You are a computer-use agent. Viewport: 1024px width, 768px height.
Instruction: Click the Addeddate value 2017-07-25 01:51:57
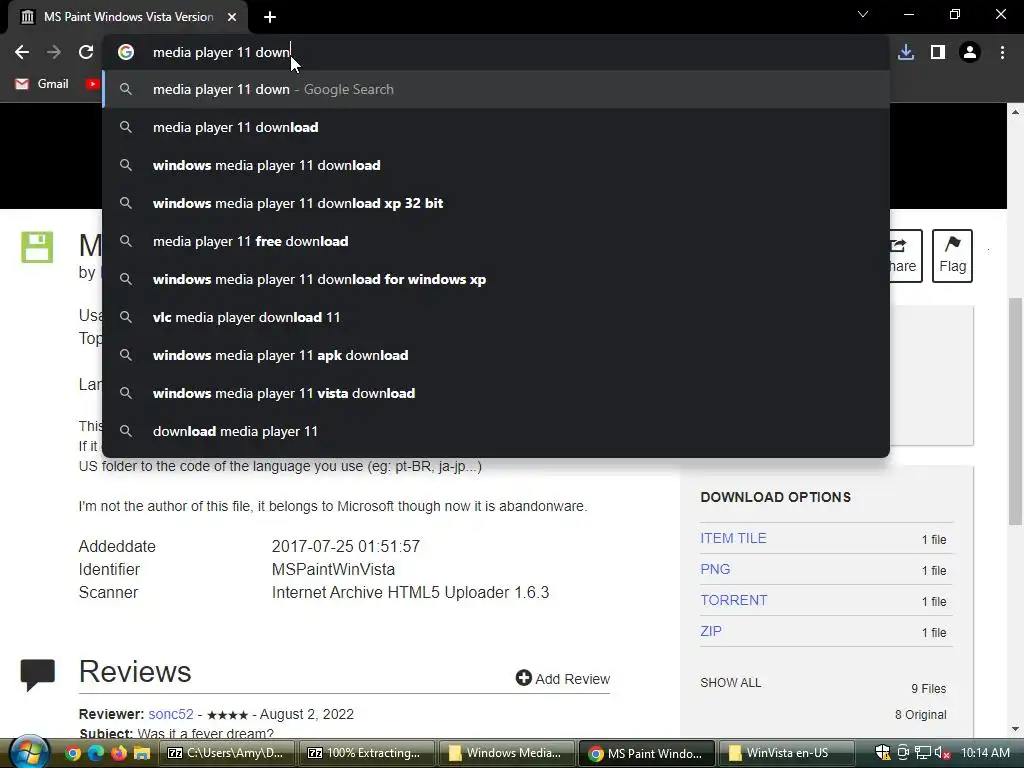(x=345, y=546)
